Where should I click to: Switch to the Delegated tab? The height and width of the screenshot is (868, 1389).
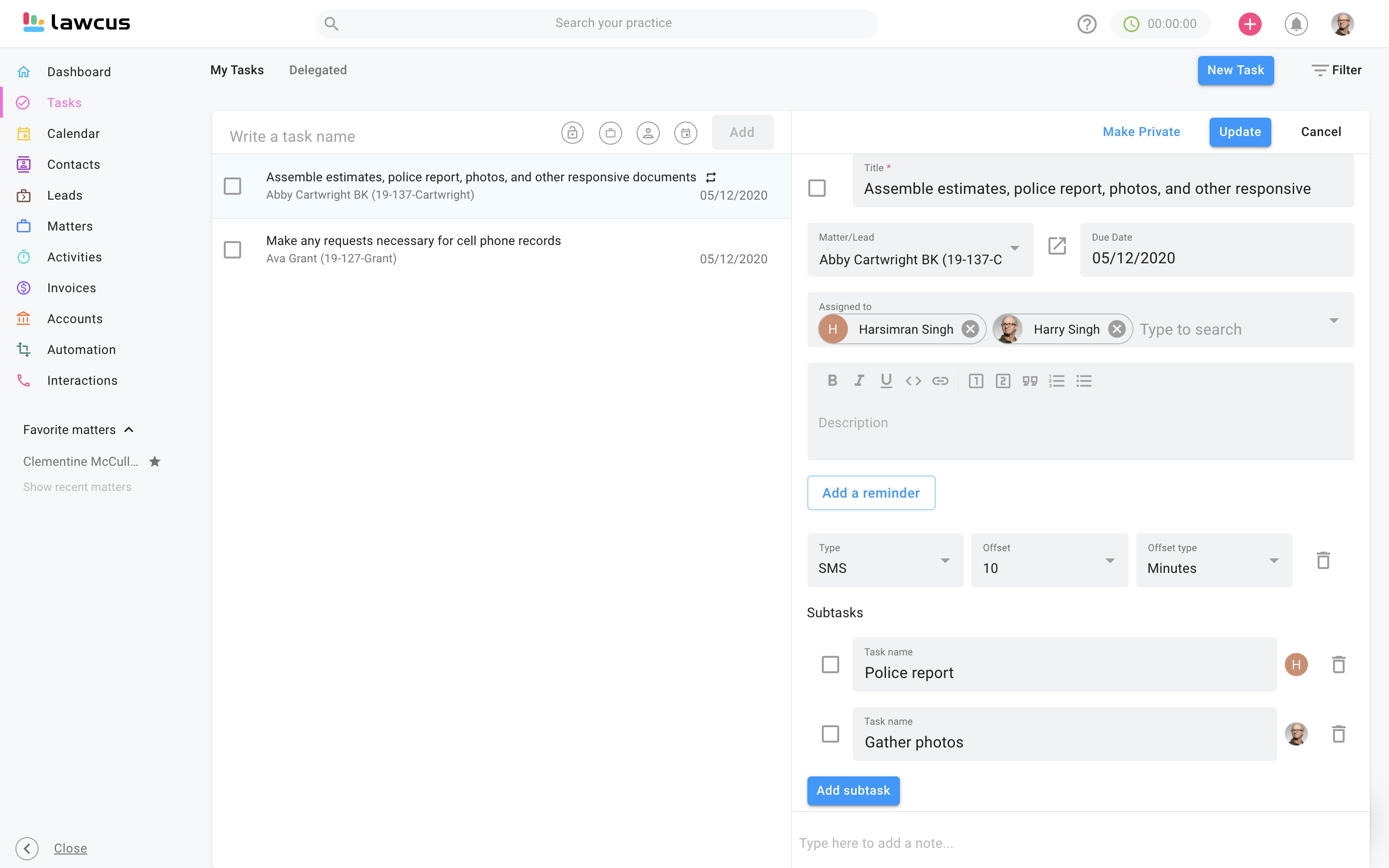pos(317,70)
